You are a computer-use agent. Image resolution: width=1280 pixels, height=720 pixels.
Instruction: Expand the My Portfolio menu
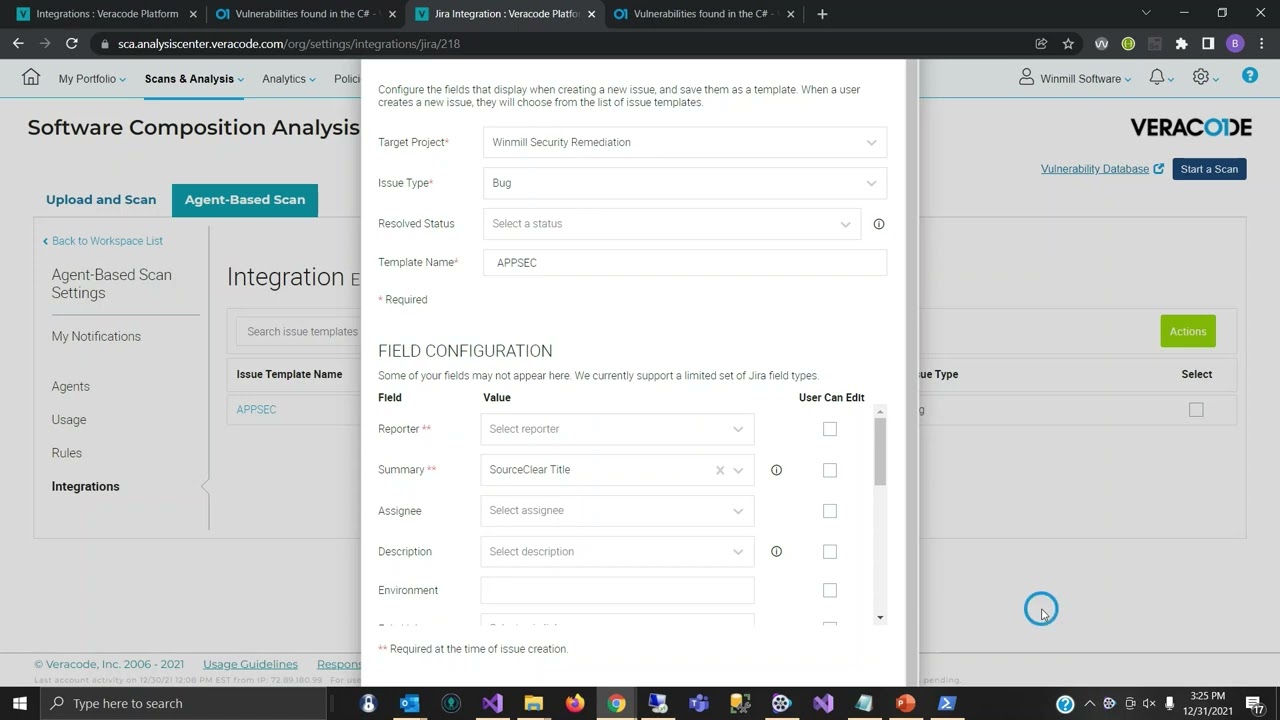point(92,79)
